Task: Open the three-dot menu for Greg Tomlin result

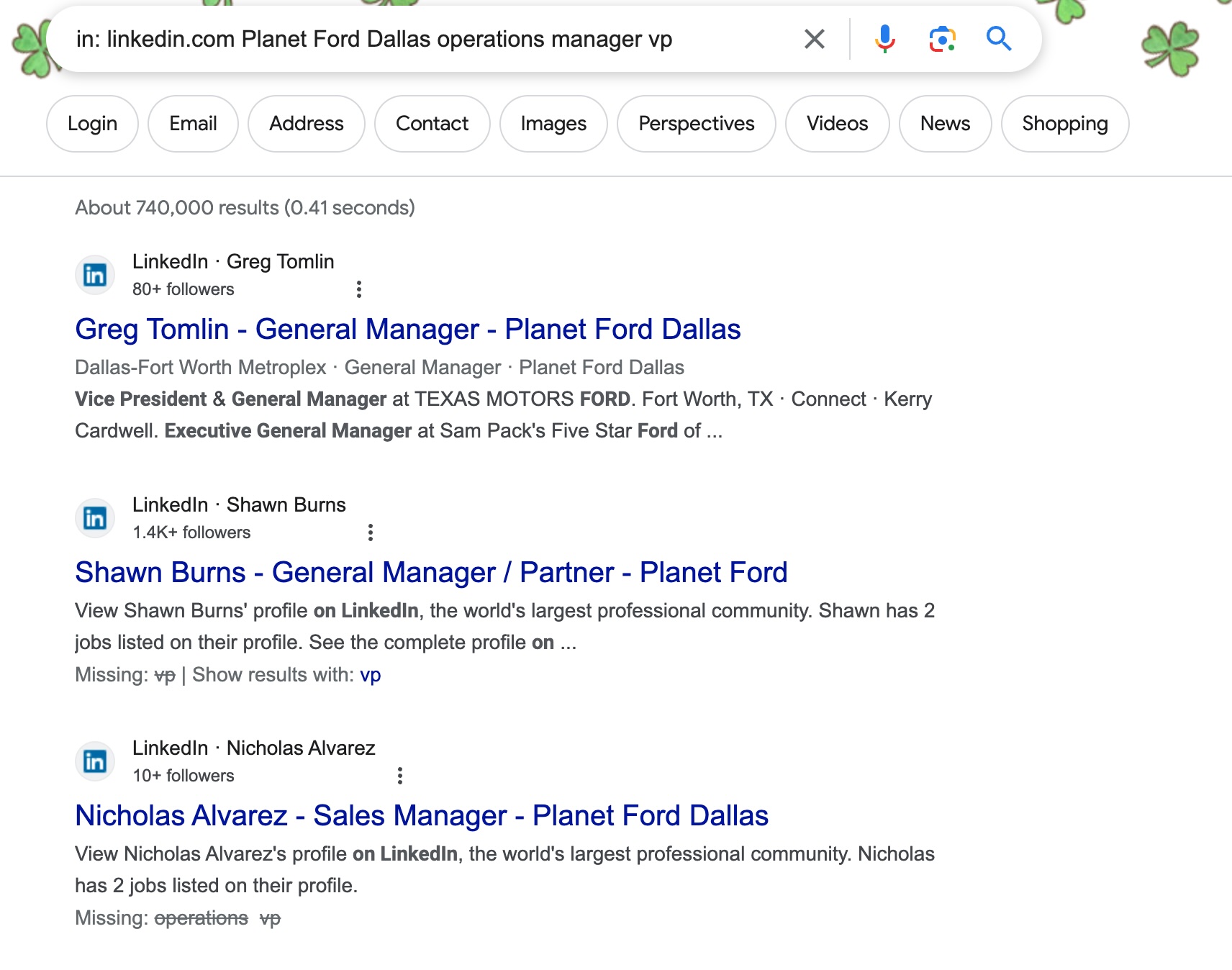Action: tap(359, 289)
